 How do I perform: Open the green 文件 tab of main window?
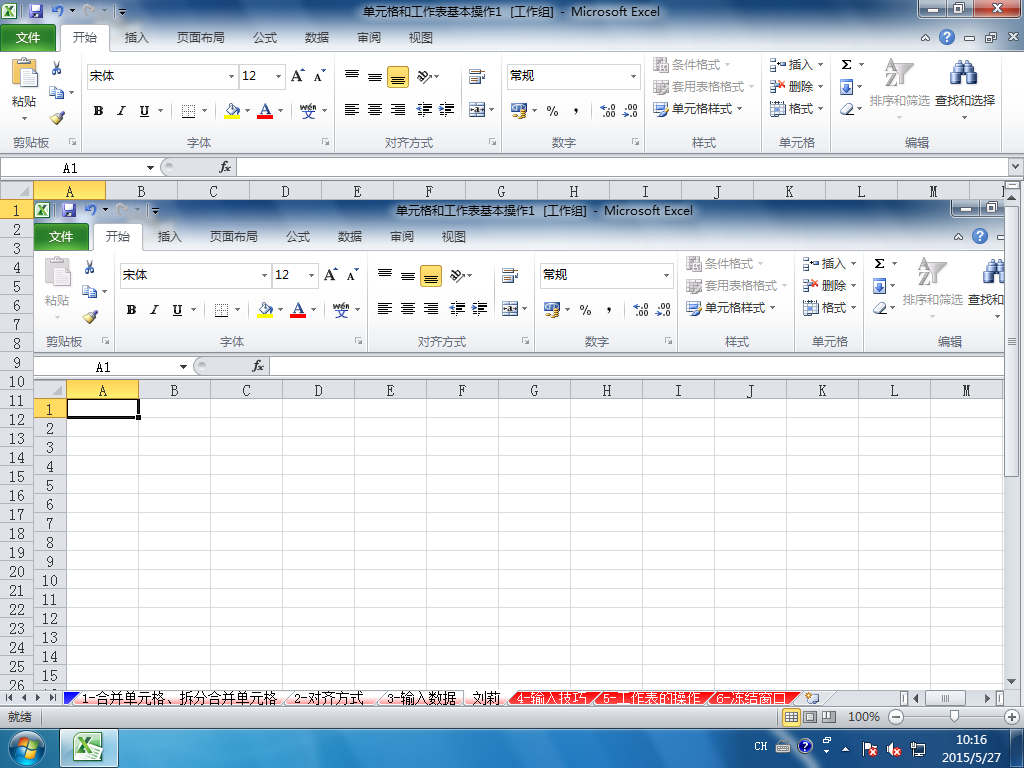coord(27,38)
